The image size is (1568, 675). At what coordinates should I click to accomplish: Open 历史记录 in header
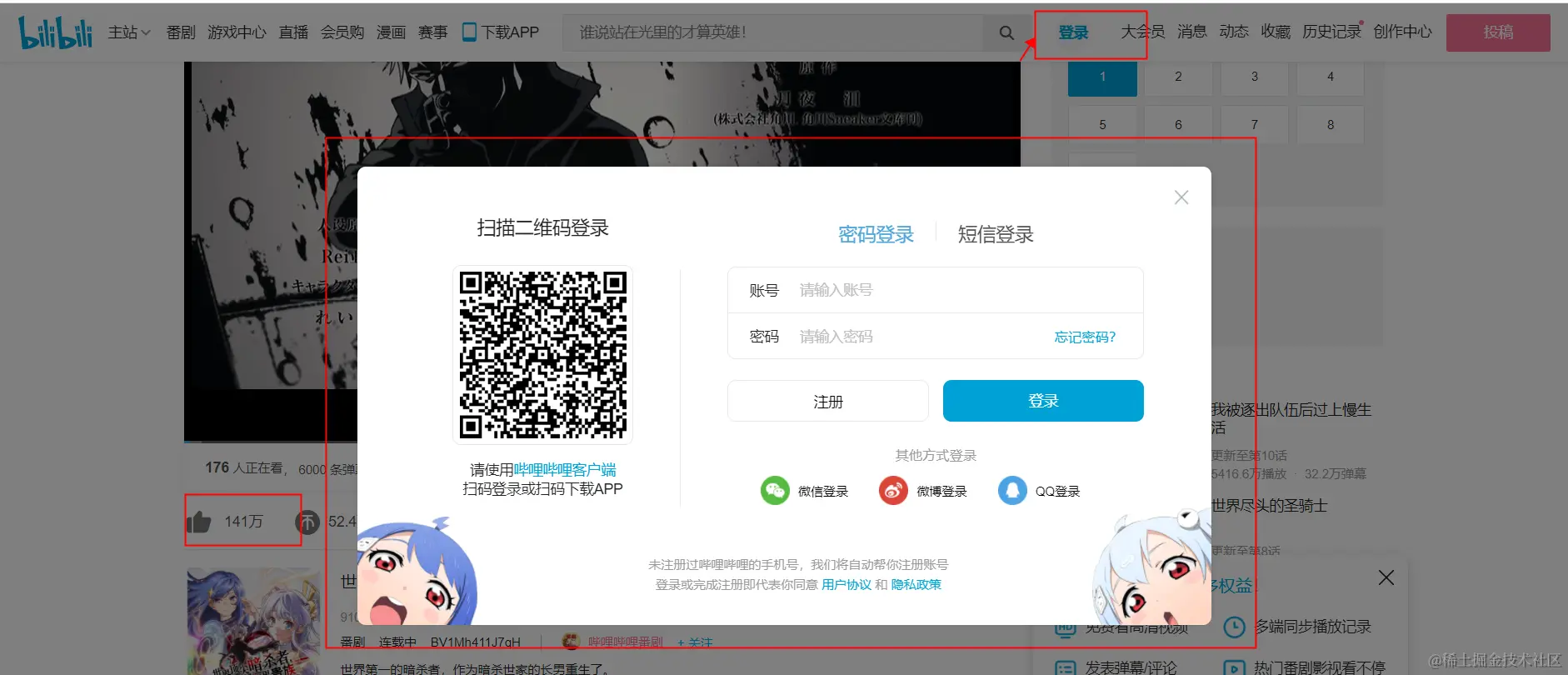(x=1331, y=32)
